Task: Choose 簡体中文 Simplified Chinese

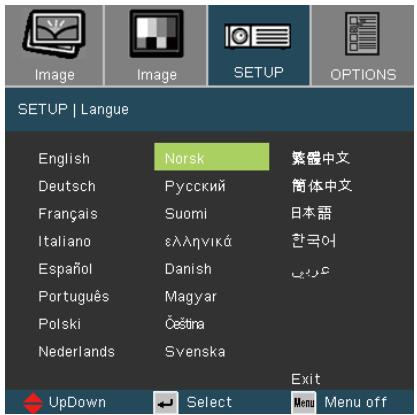Action: (x=322, y=186)
